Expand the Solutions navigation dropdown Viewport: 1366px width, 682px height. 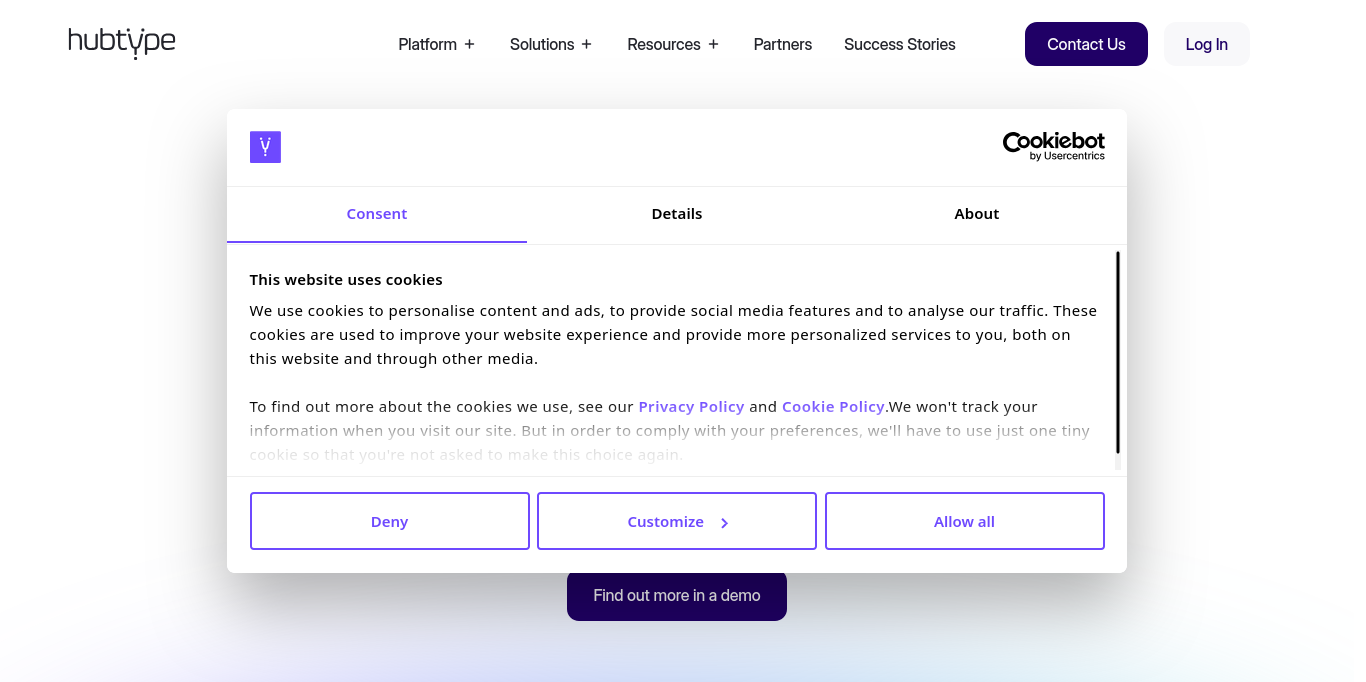[543, 44]
